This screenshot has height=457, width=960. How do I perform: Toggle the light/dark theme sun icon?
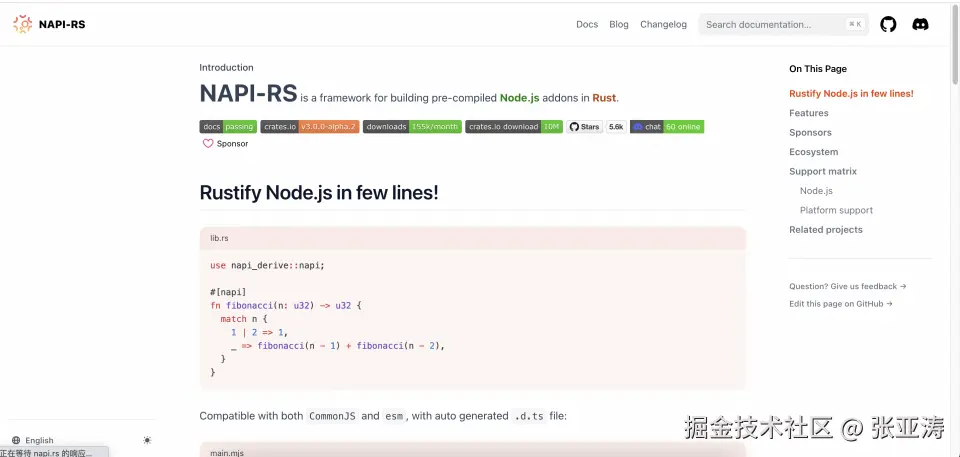[x=147, y=440]
